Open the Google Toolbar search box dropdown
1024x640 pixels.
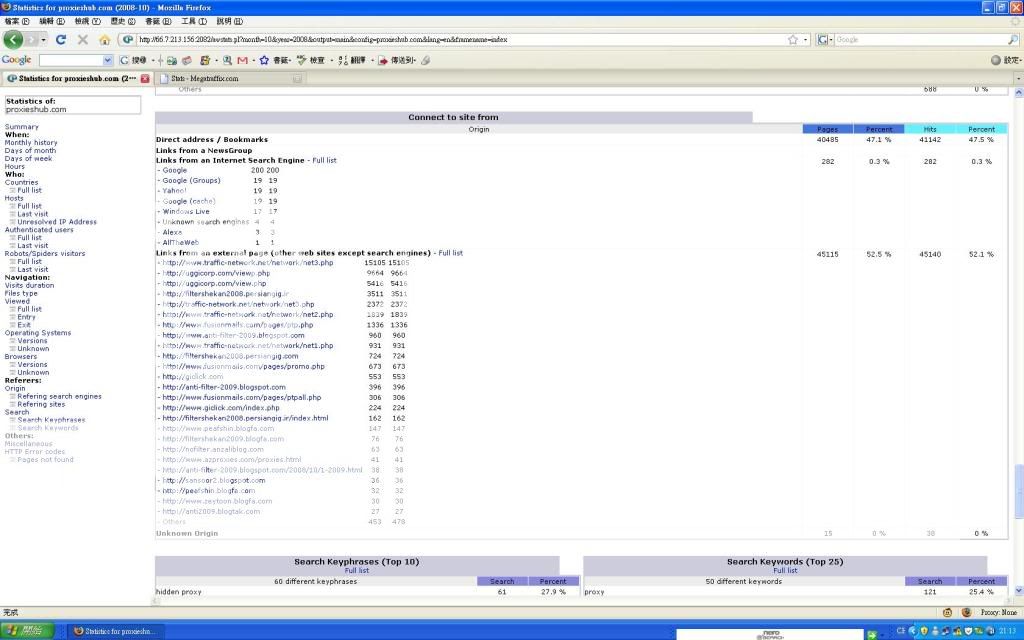tap(109, 60)
